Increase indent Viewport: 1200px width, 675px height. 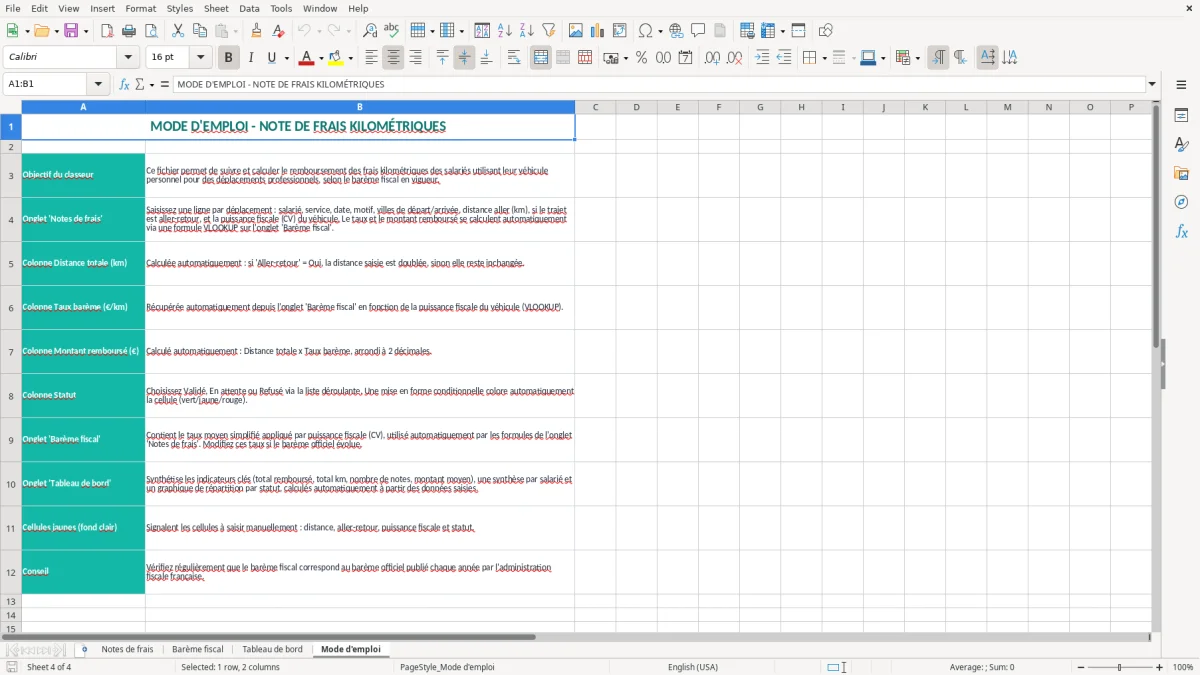click(x=762, y=58)
